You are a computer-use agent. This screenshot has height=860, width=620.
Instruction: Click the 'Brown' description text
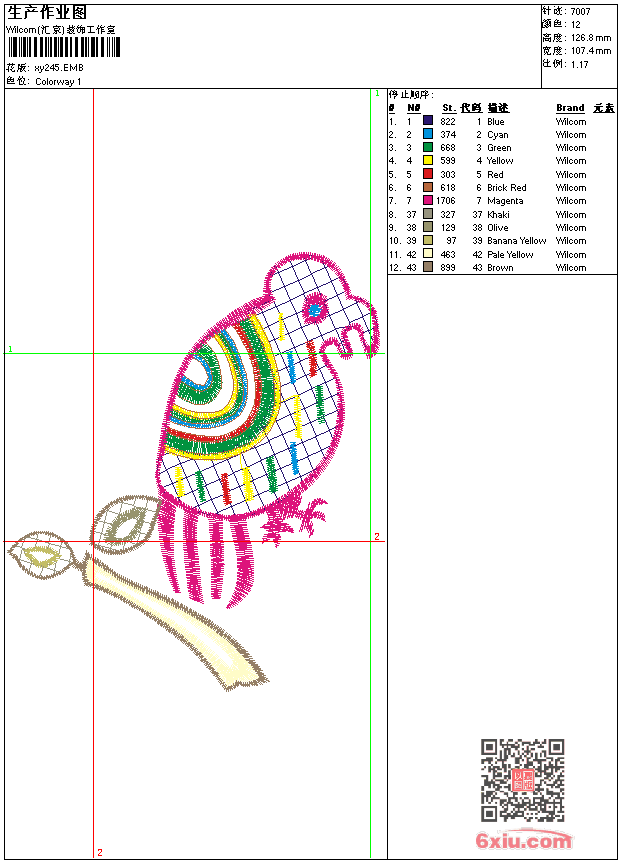coord(500,268)
